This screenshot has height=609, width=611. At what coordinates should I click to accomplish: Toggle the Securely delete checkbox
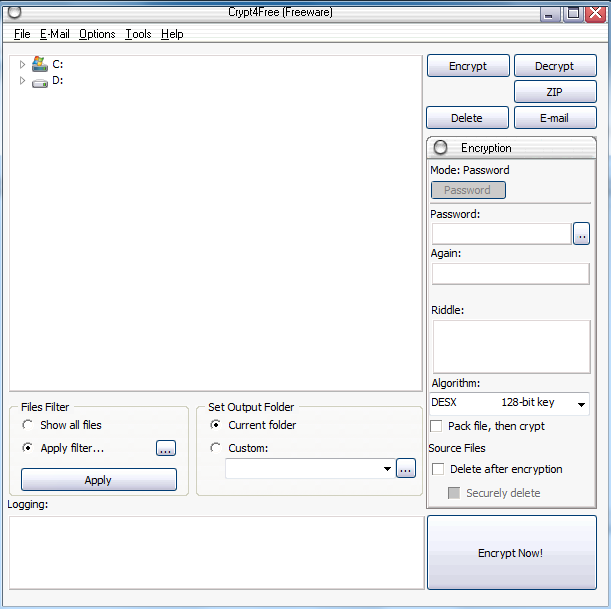tap(454, 493)
